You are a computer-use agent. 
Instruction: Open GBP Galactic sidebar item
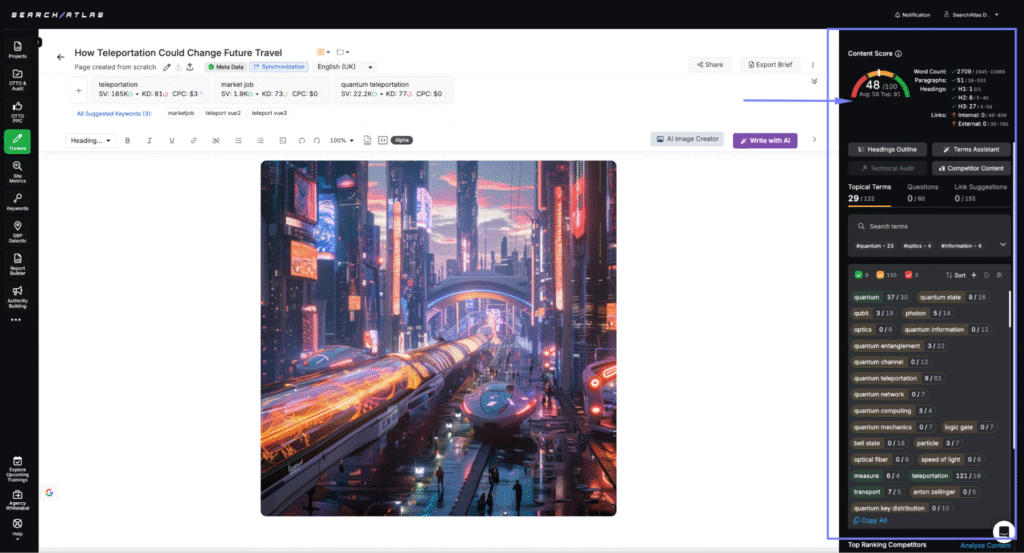point(18,232)
